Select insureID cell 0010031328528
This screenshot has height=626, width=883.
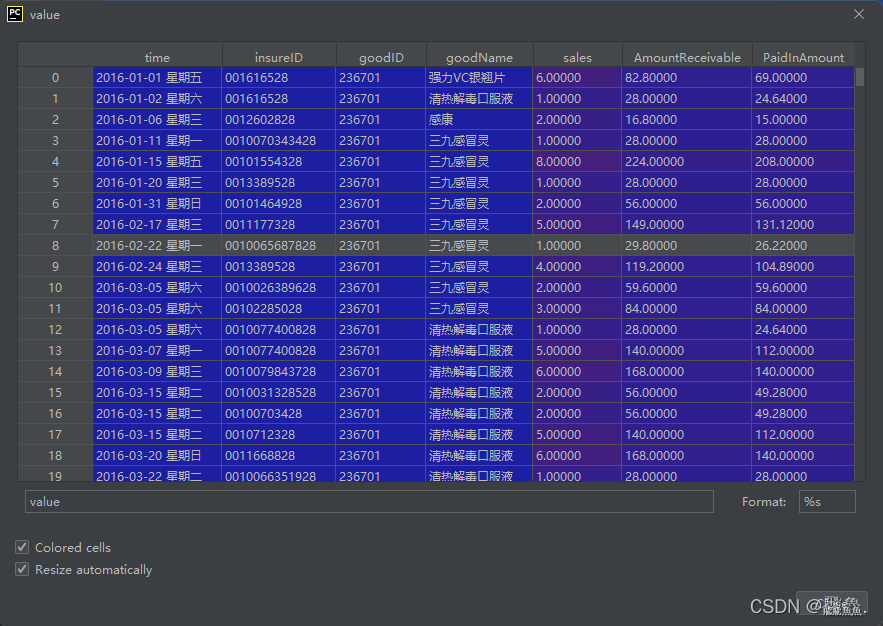pos(279,392)
